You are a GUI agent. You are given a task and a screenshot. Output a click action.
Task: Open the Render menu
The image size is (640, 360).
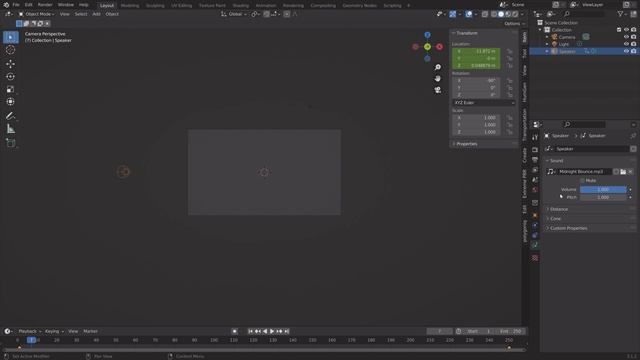click(45, 5)
